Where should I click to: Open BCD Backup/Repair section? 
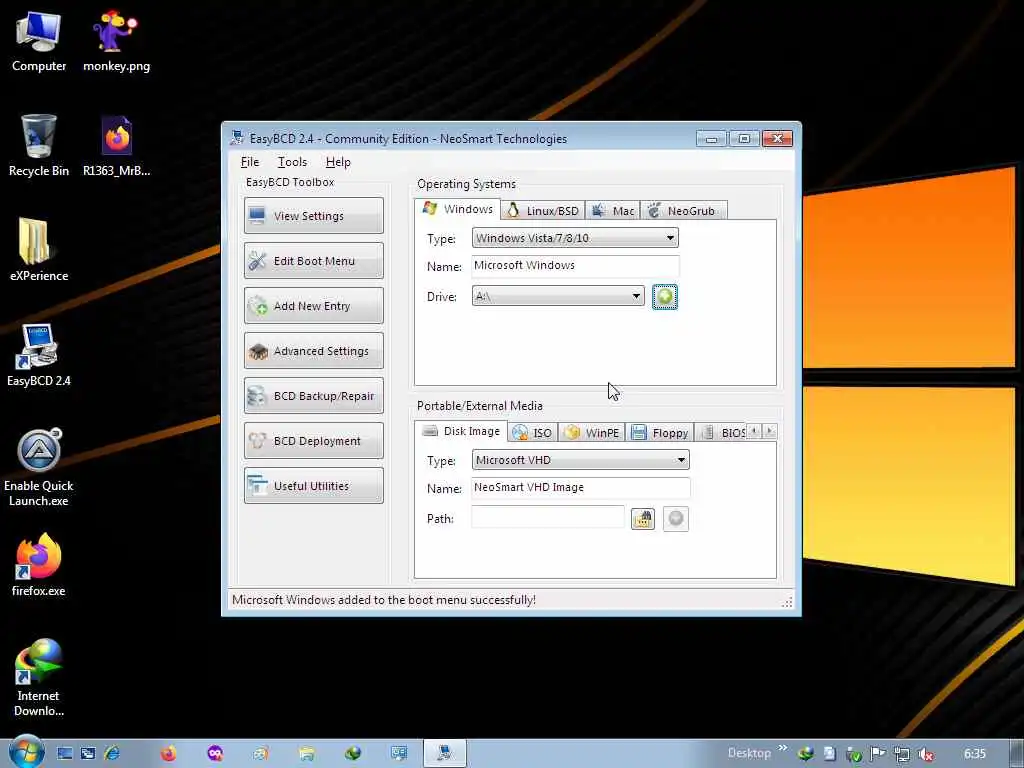point(313,396)
